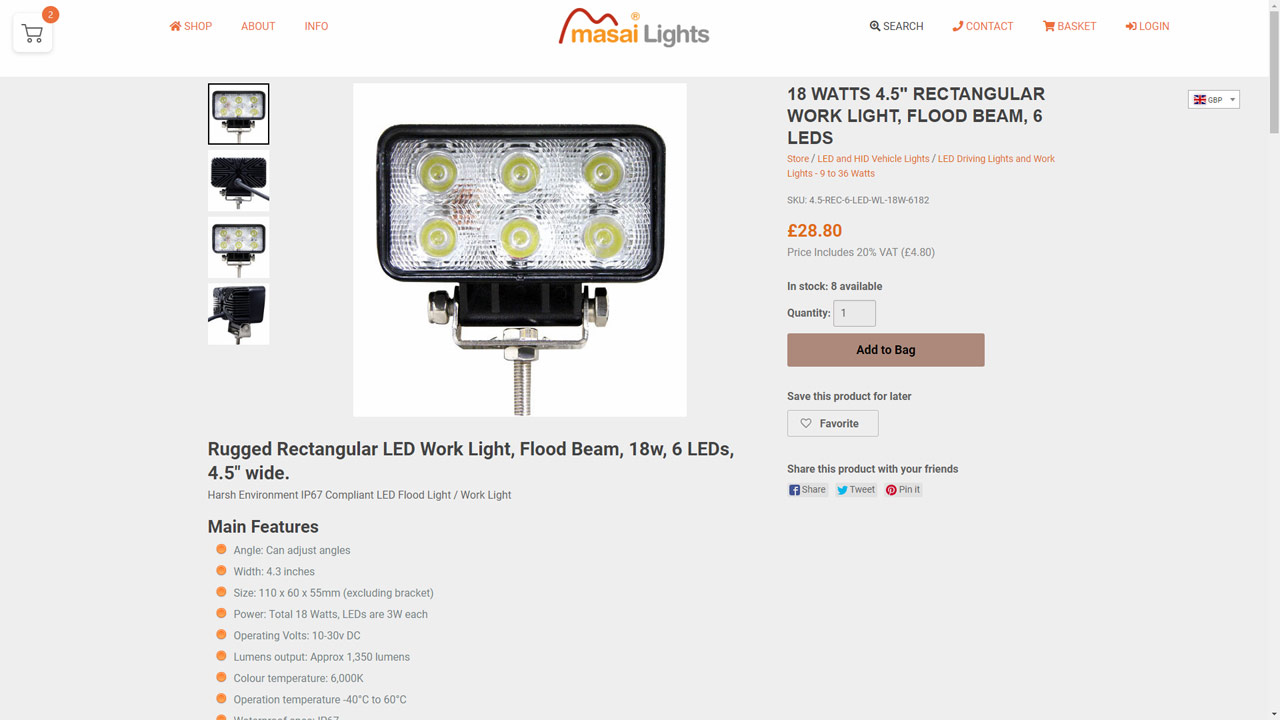The width and height of the screenshot is (1280, 720).
Task: Tweet this product
Action: pyautogui.click(x=856, y=490)
